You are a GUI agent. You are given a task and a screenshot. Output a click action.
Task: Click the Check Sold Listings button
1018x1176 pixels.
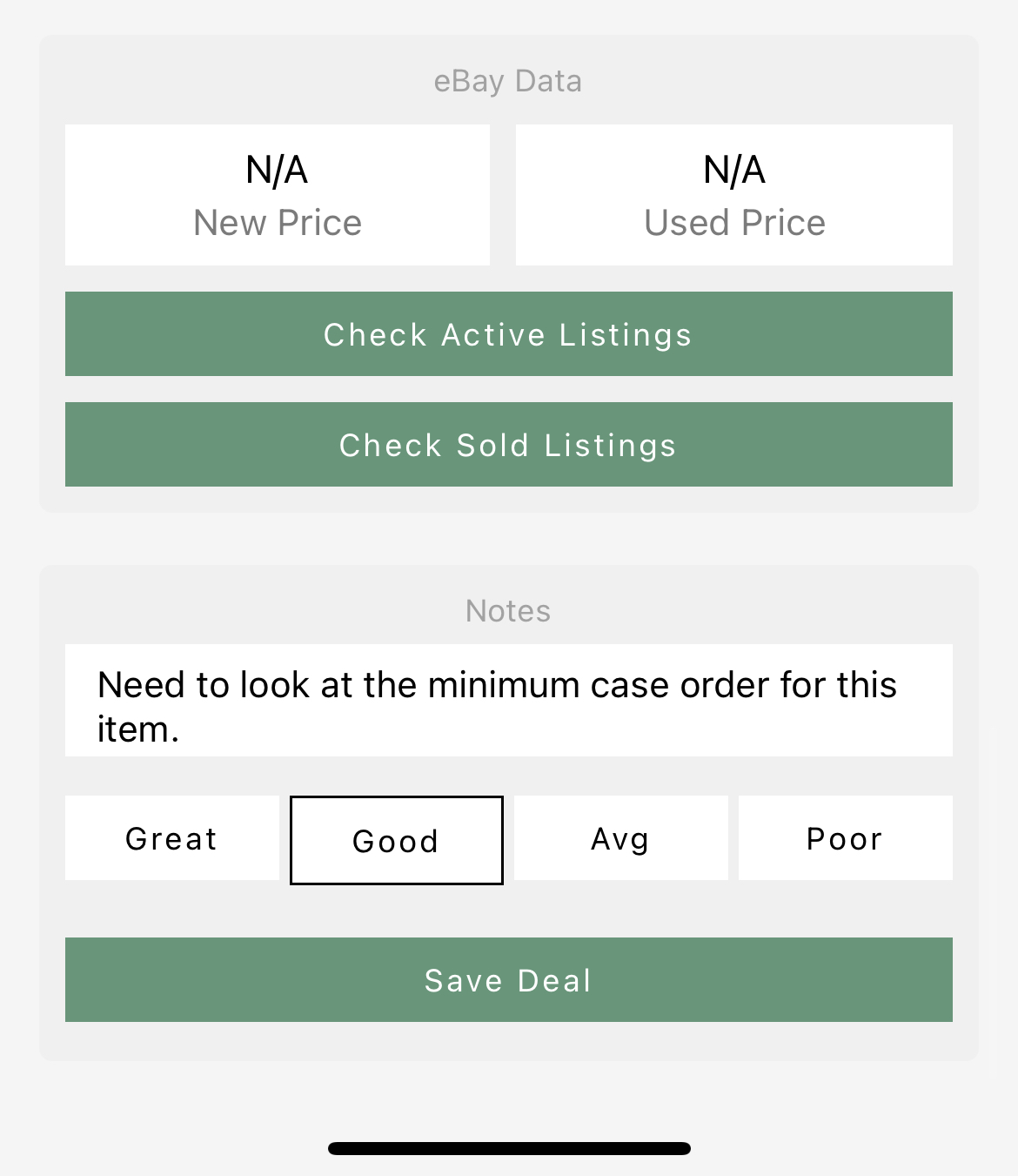(508, 445)
